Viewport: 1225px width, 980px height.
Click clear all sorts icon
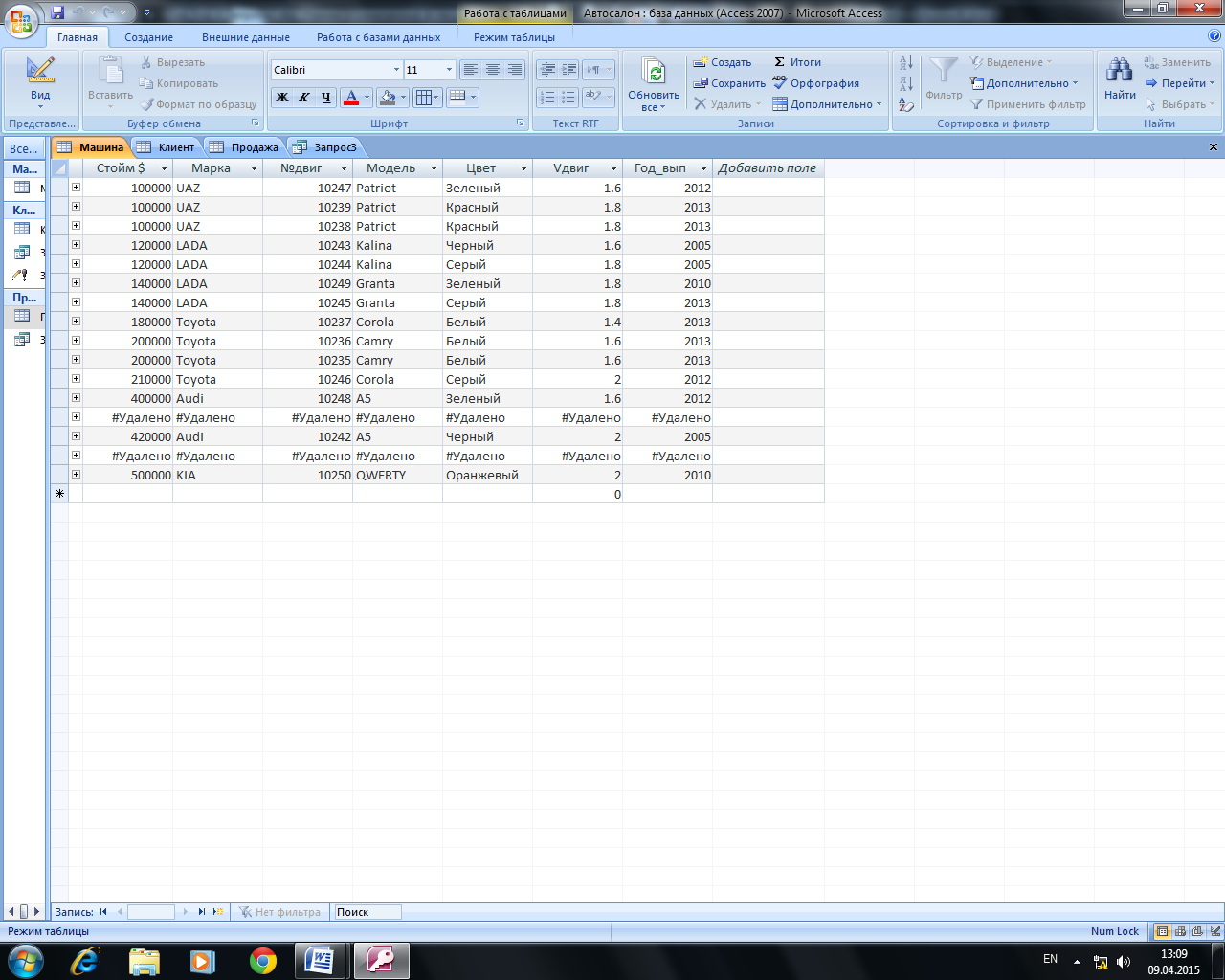(906, 104)
